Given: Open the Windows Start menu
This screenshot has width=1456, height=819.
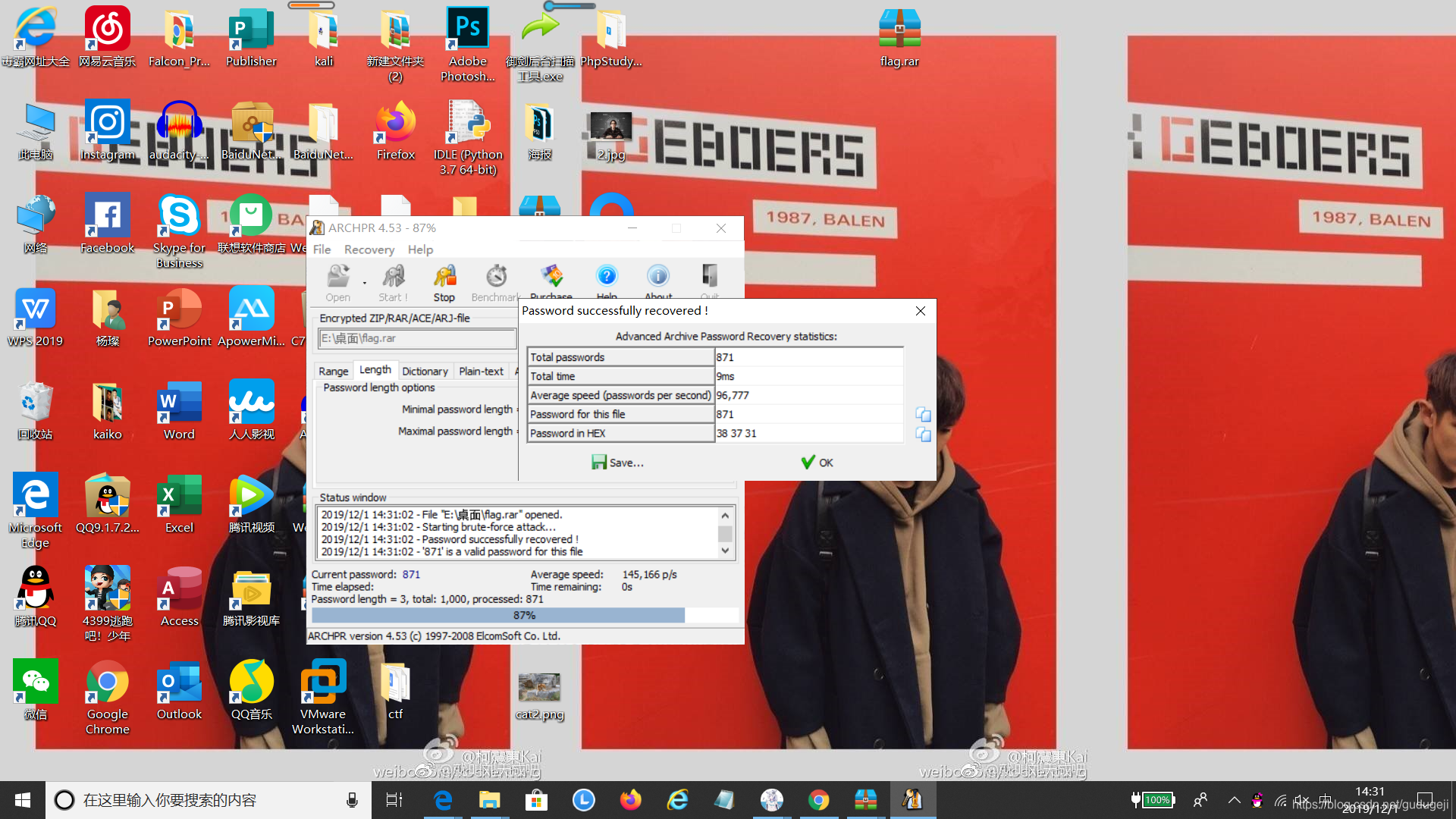Looking at the screenshot, I should 23,800.
